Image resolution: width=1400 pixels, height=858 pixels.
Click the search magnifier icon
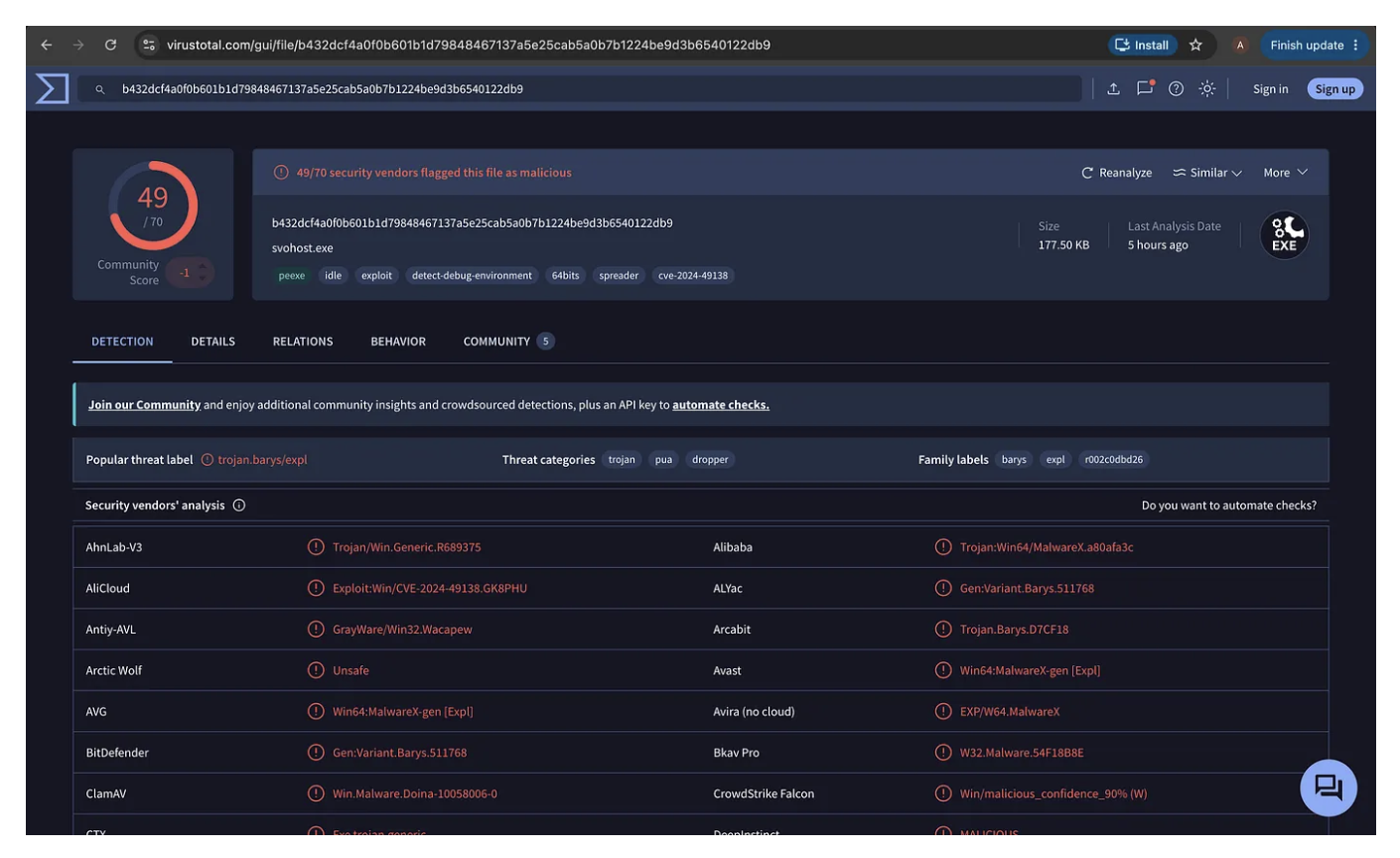100,89
